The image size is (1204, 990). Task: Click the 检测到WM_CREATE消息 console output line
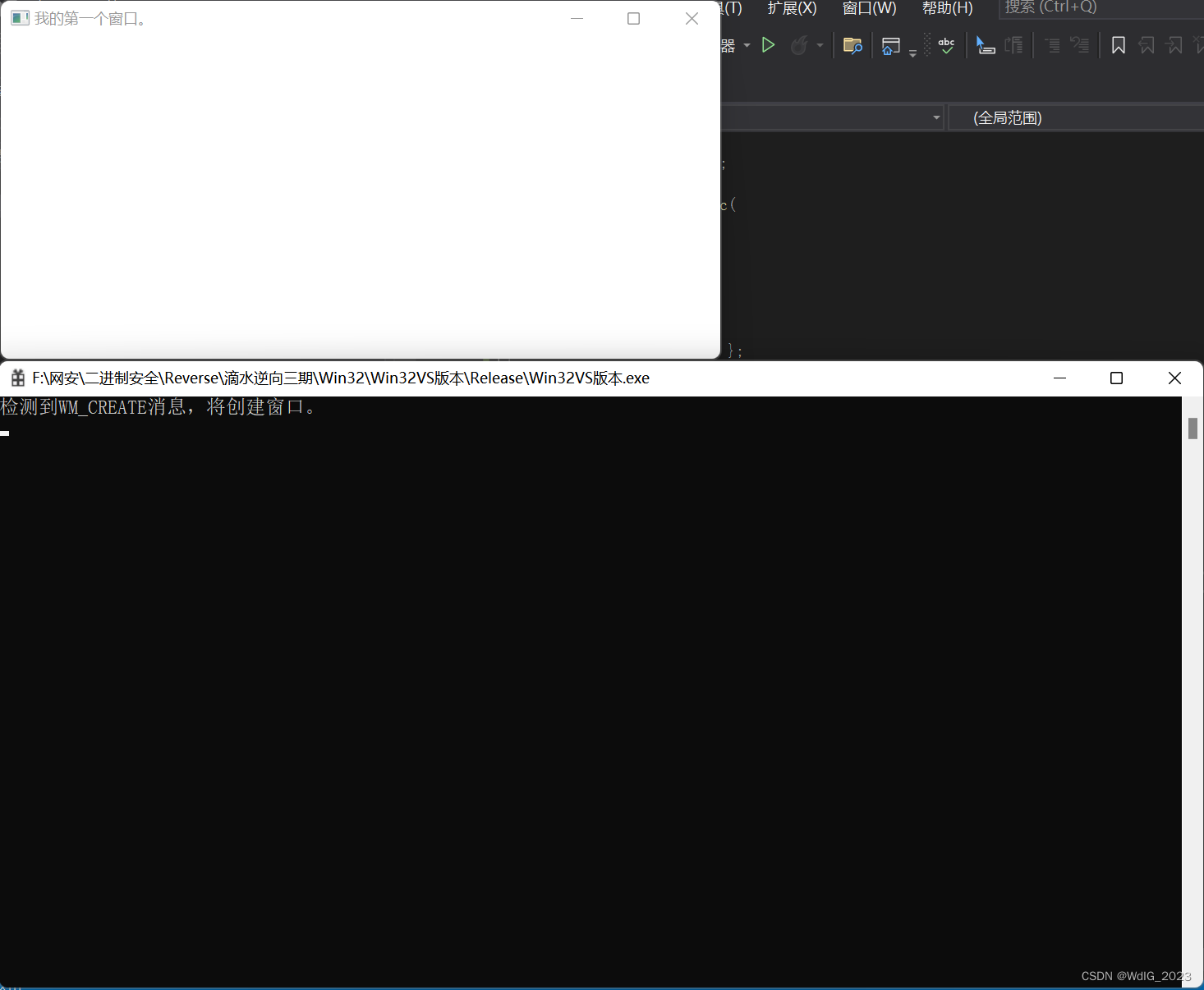tap(159, 407)
